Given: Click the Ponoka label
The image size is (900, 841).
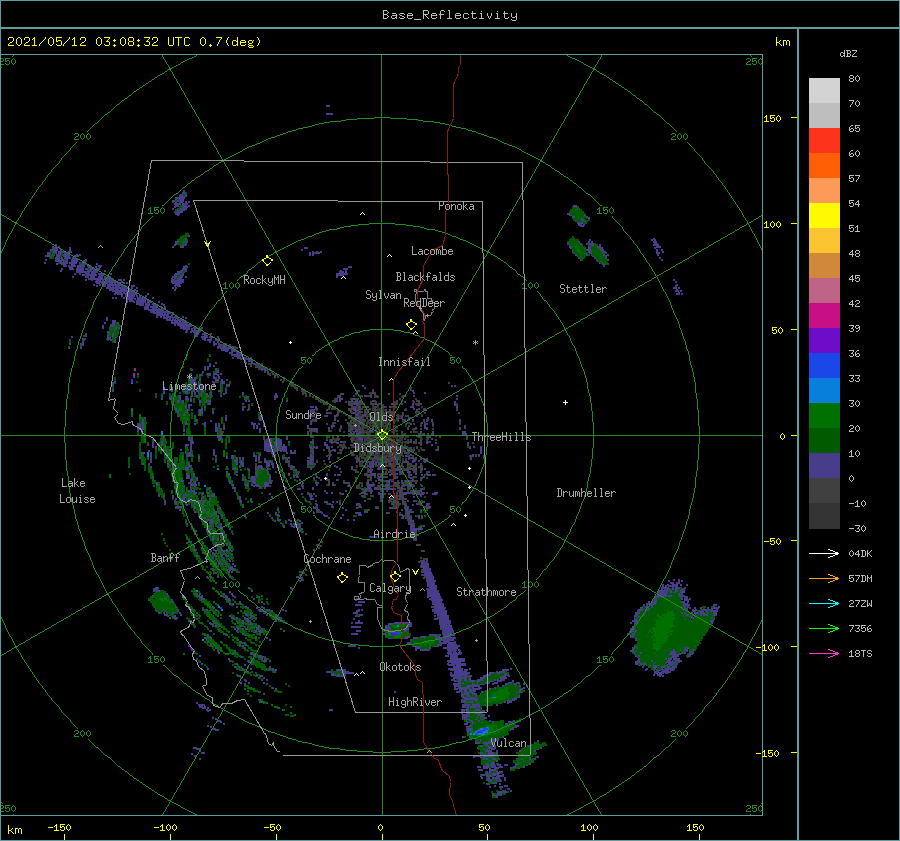Looking at the screenshot, I should [x=456, y=206].
